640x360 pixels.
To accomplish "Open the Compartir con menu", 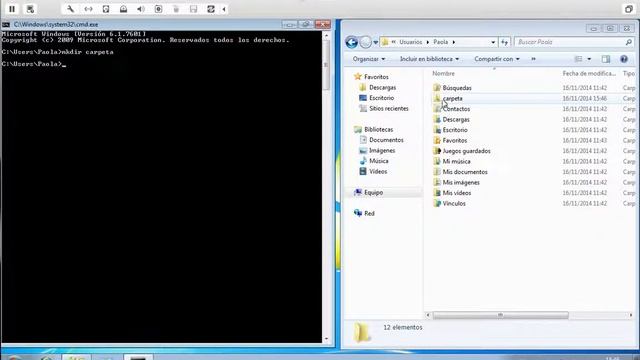I will (x=497, y=59).
